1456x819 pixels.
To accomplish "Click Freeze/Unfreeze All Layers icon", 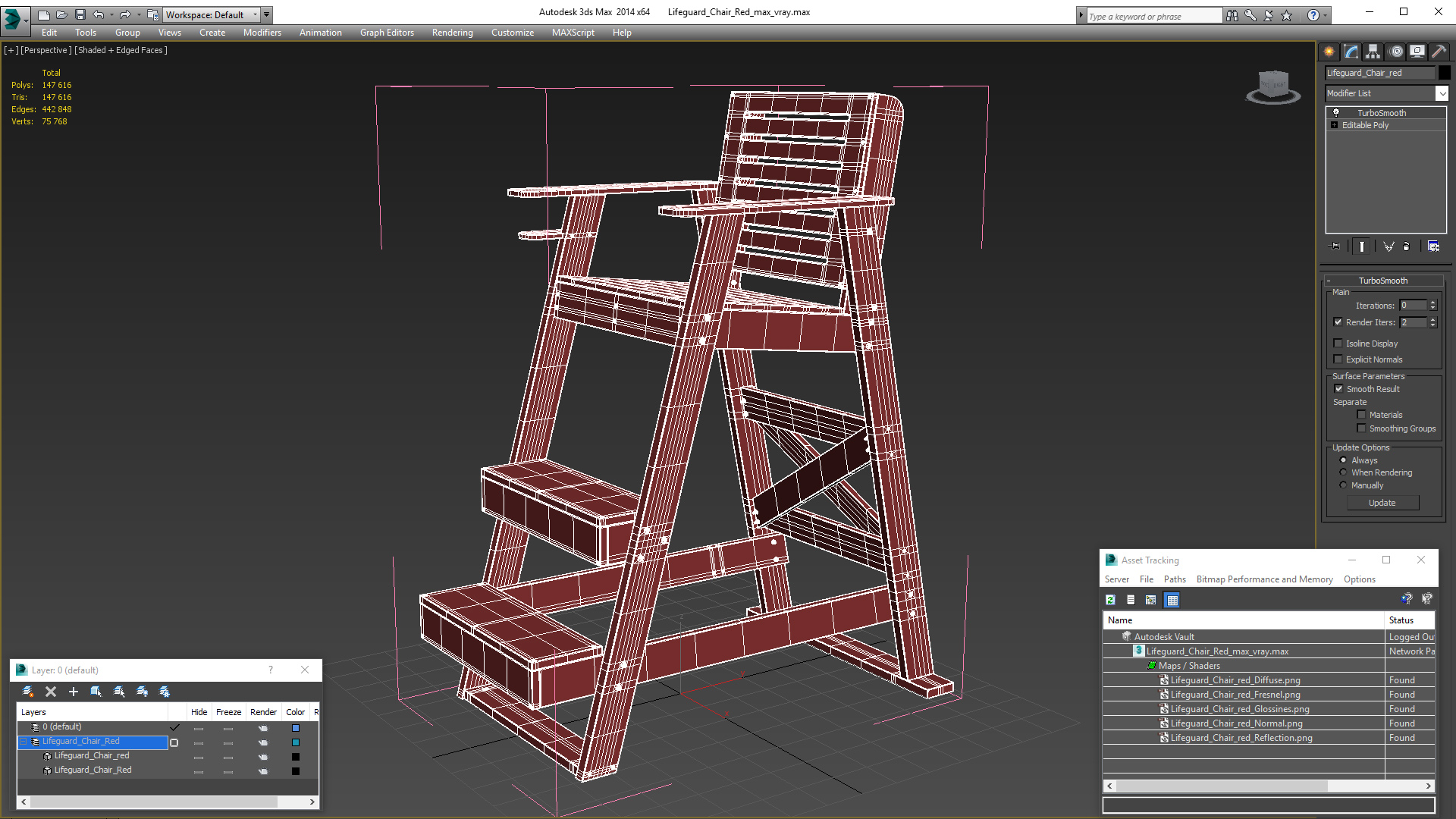I will coord(165,692).
